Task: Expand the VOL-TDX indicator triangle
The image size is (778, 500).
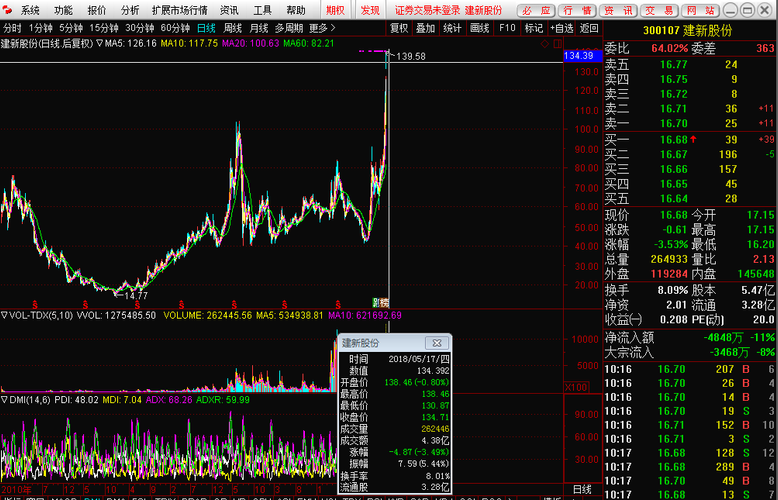Action: click(4, 315)
